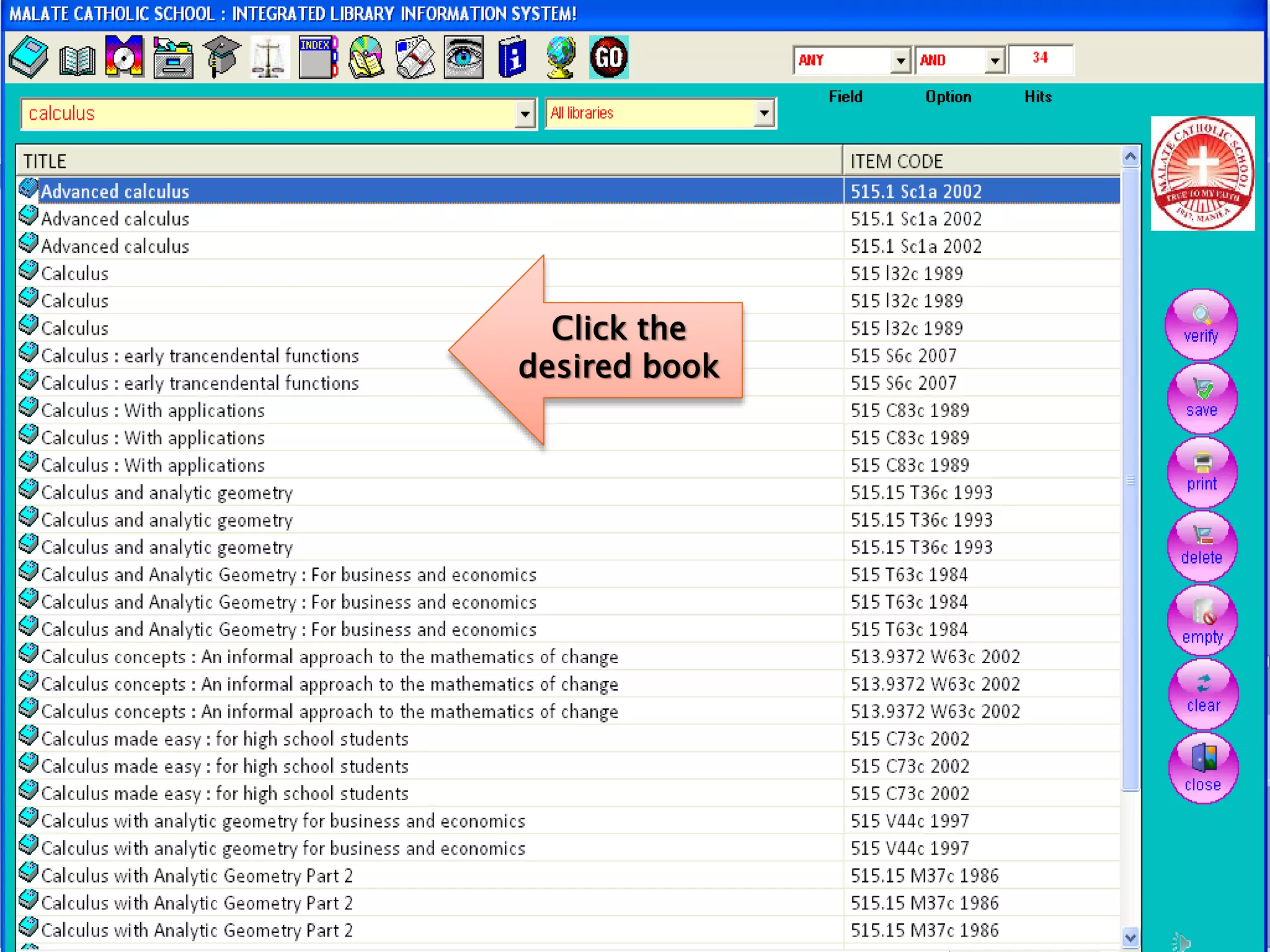Click the delete button

pyautogui.click(x=1202, y=546)
